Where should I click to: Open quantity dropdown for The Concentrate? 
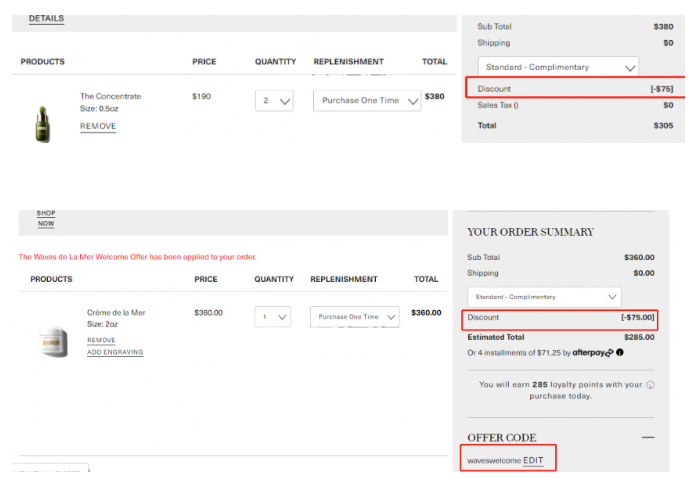coord(274,101)
